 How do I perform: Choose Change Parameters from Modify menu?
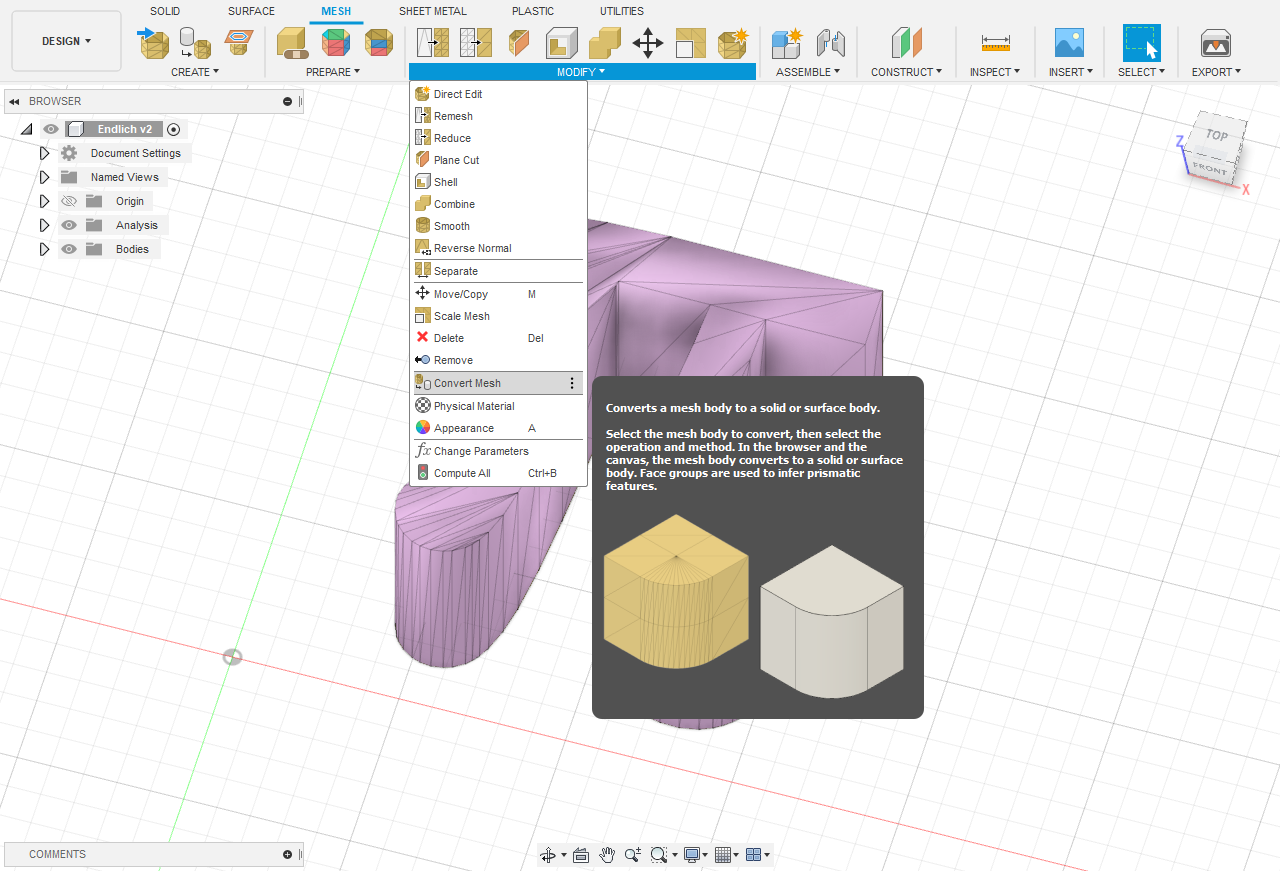498,451
